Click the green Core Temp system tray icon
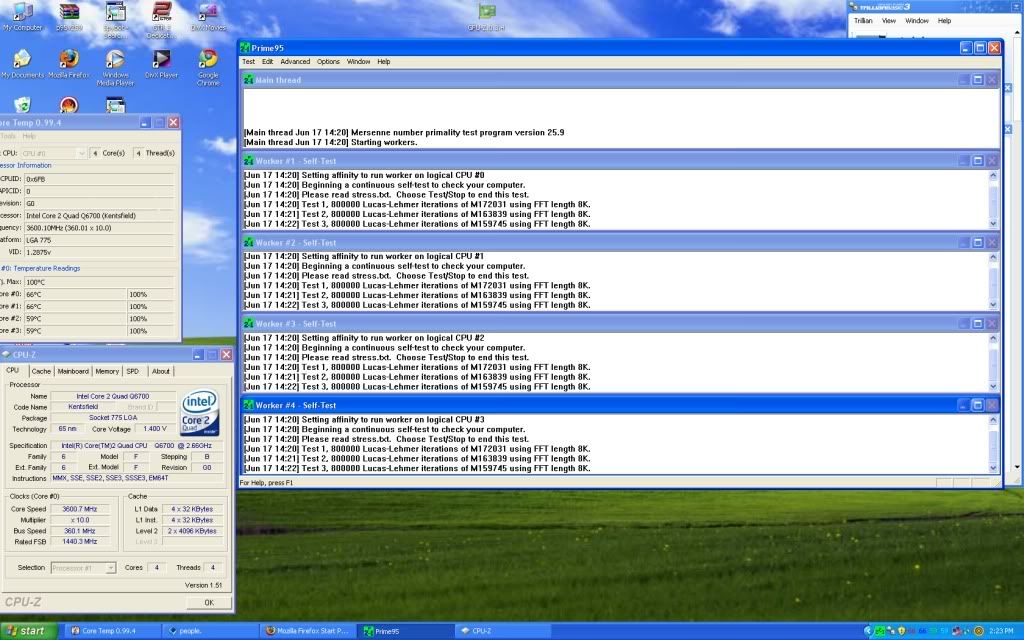The height and width of the screenshot is (640, 1024). point(880,631)
